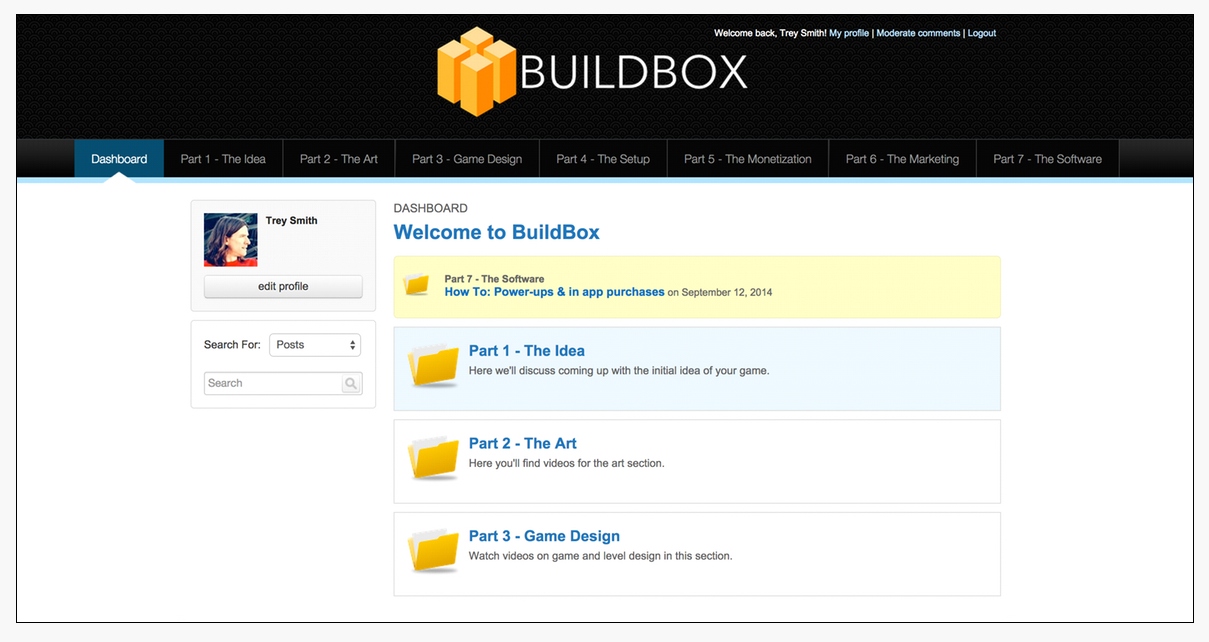Select the Part 6 - The Marketing tab
1209x642 pixels.
[902, 159]
